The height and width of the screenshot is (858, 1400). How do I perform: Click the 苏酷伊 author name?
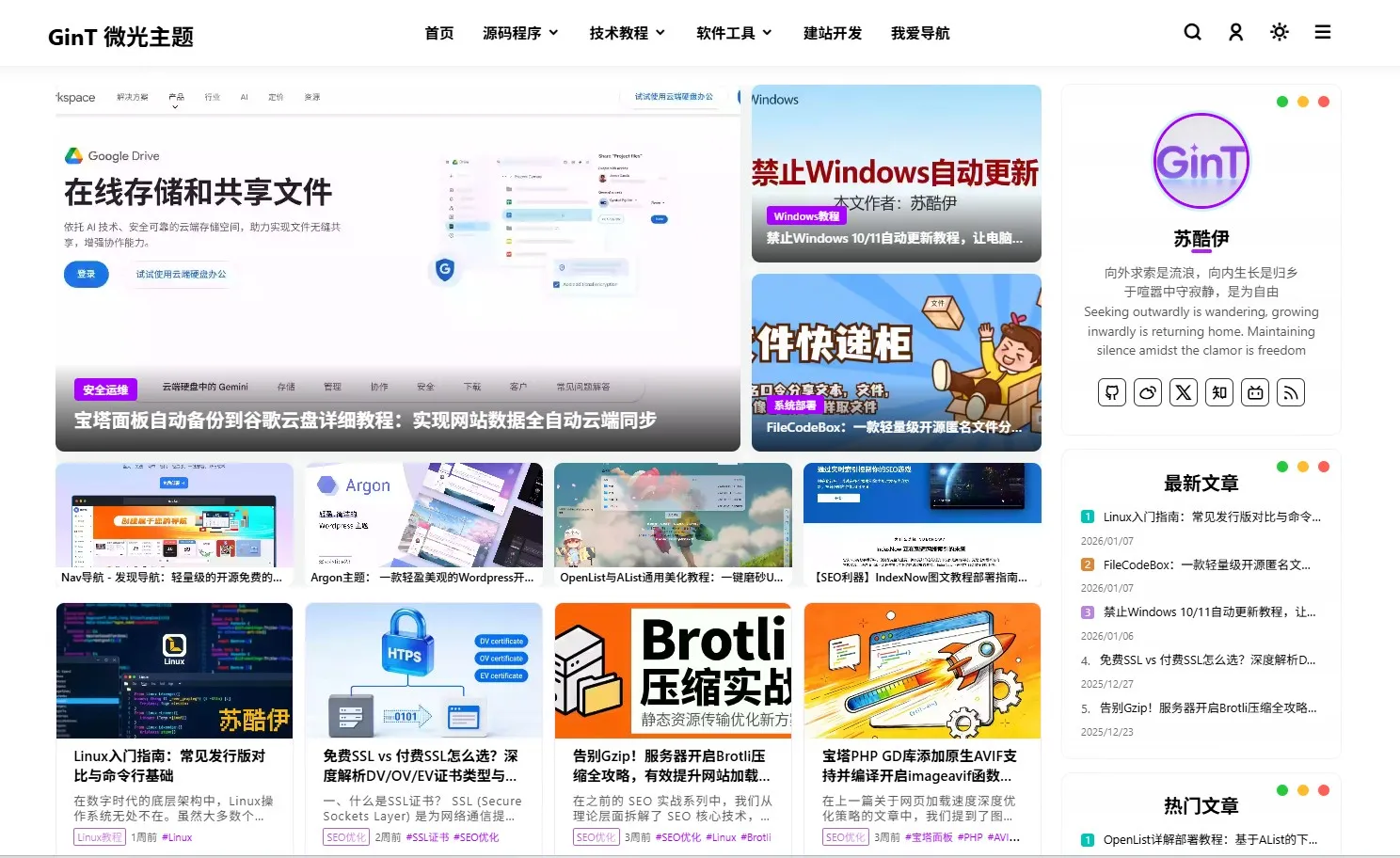click(1201, 239)
